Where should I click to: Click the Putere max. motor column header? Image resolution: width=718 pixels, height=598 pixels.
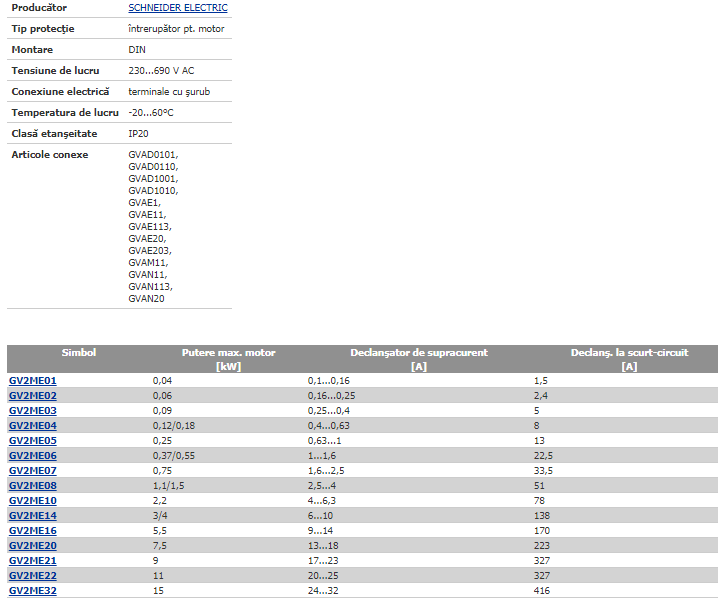pyautogui.click(x=228, y=359)
